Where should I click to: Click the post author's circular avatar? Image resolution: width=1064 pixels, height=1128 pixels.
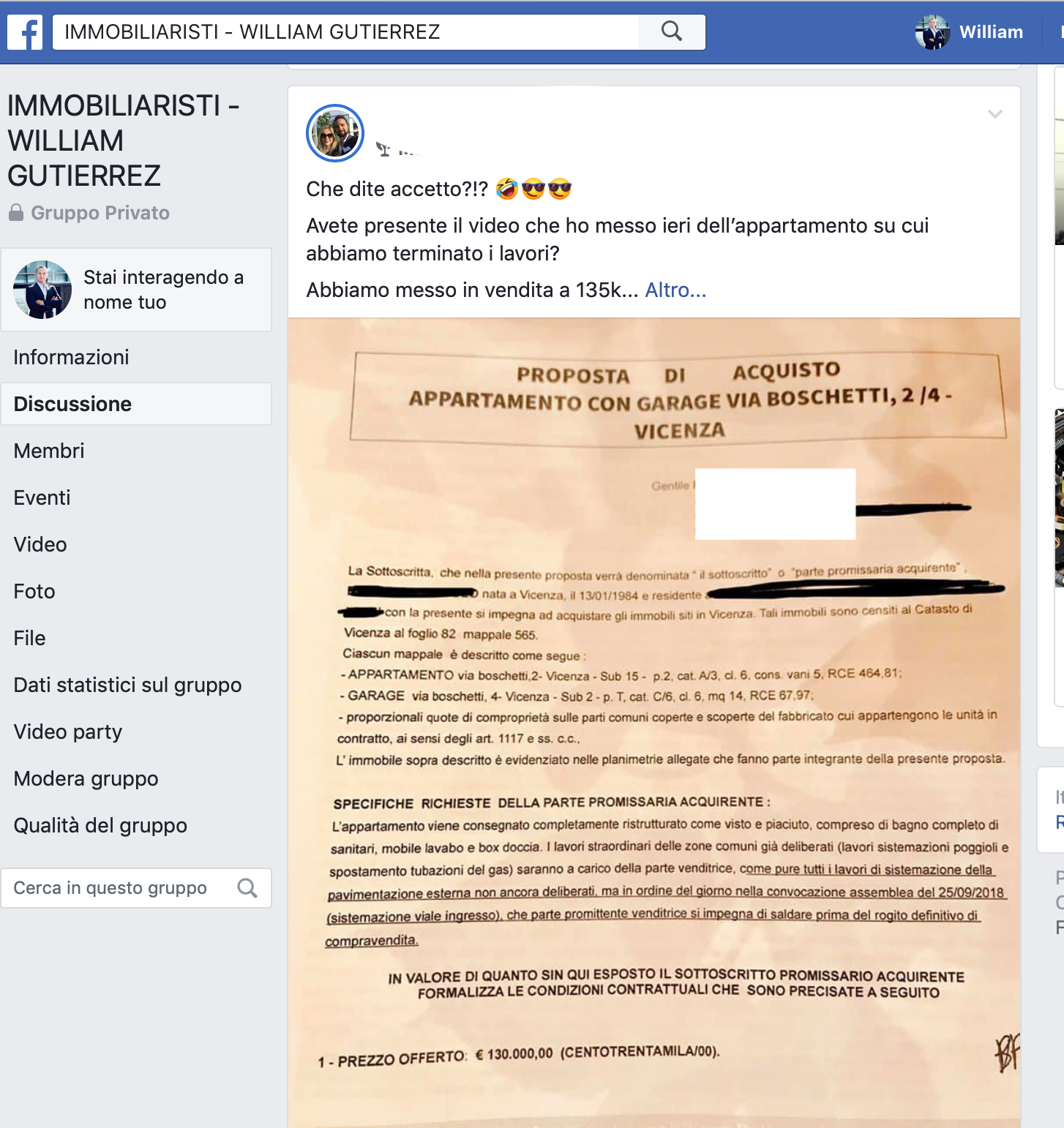coord(335,133)
